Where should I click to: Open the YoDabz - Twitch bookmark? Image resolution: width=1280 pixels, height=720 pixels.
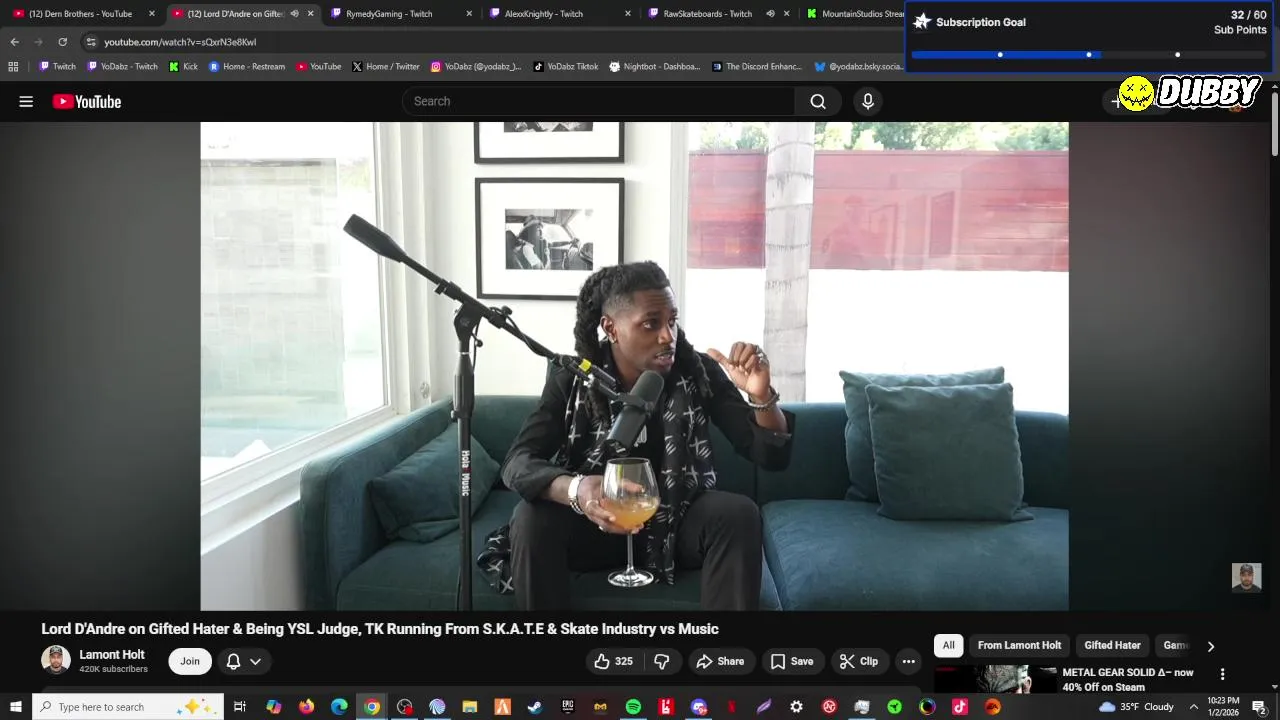(122, 67)
